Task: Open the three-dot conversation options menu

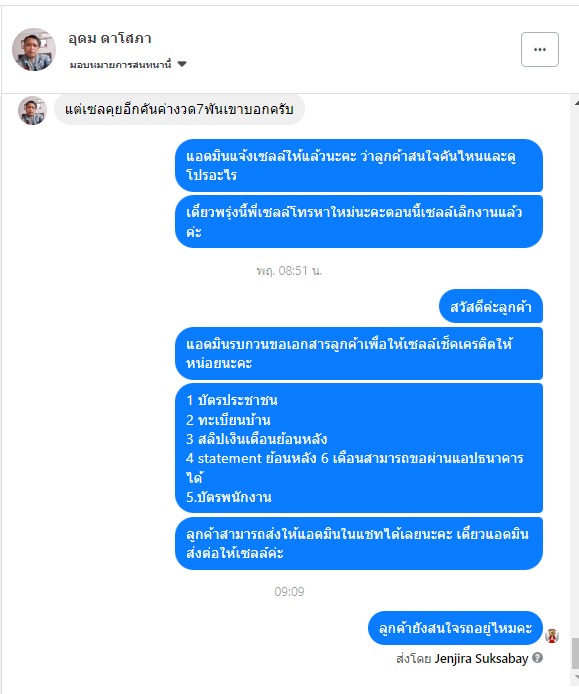Action: tap(540, 50)
